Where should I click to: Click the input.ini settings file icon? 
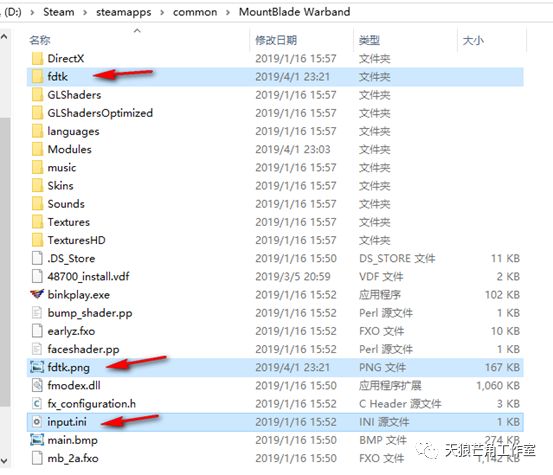pyautogui.click(x=37, y=422)
